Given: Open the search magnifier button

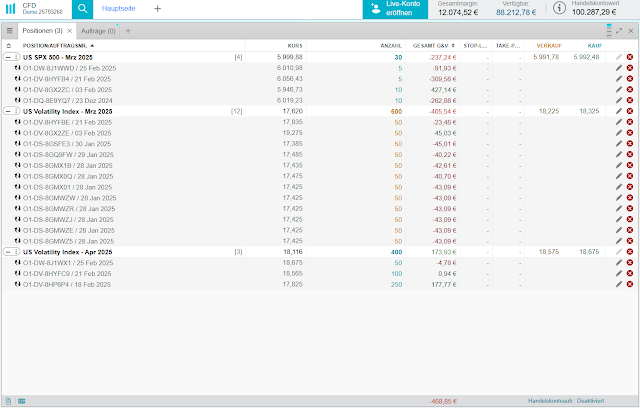Looking at the screenshot, I should tap(82, 9).
